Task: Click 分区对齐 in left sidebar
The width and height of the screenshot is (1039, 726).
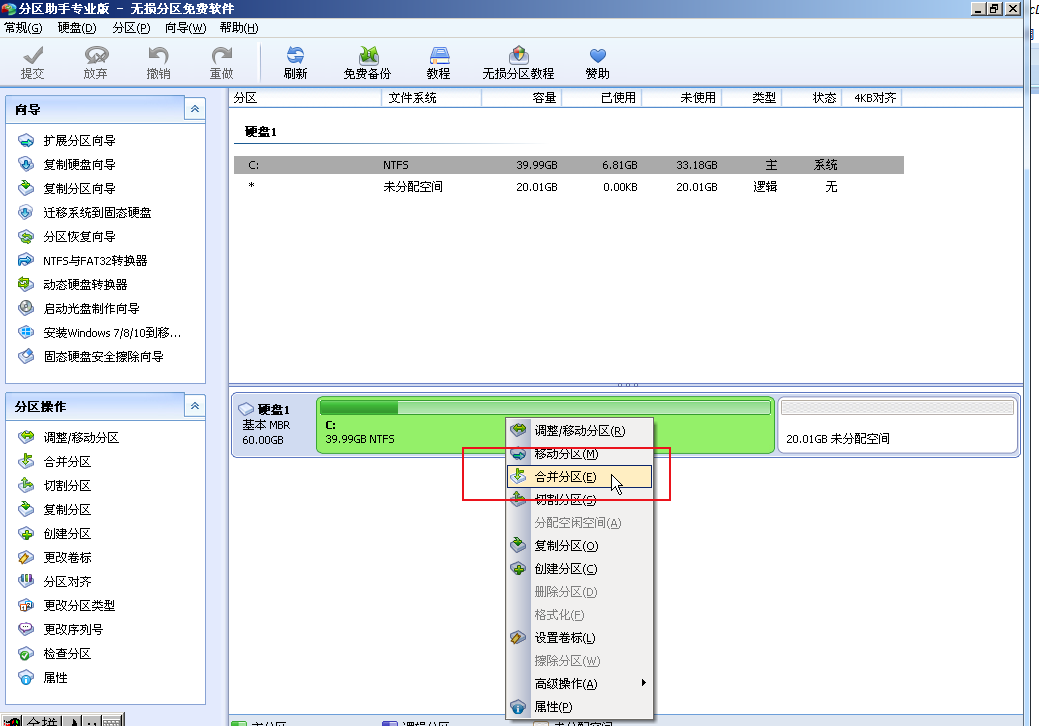Action: [67, 582]
